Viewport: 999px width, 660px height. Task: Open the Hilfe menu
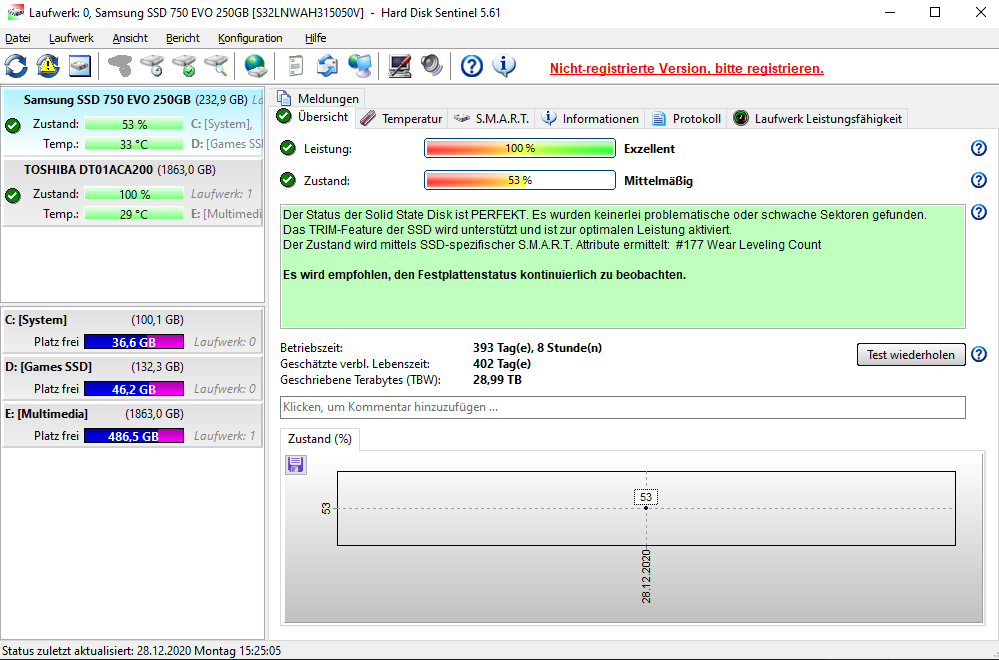tap(315, 38)
